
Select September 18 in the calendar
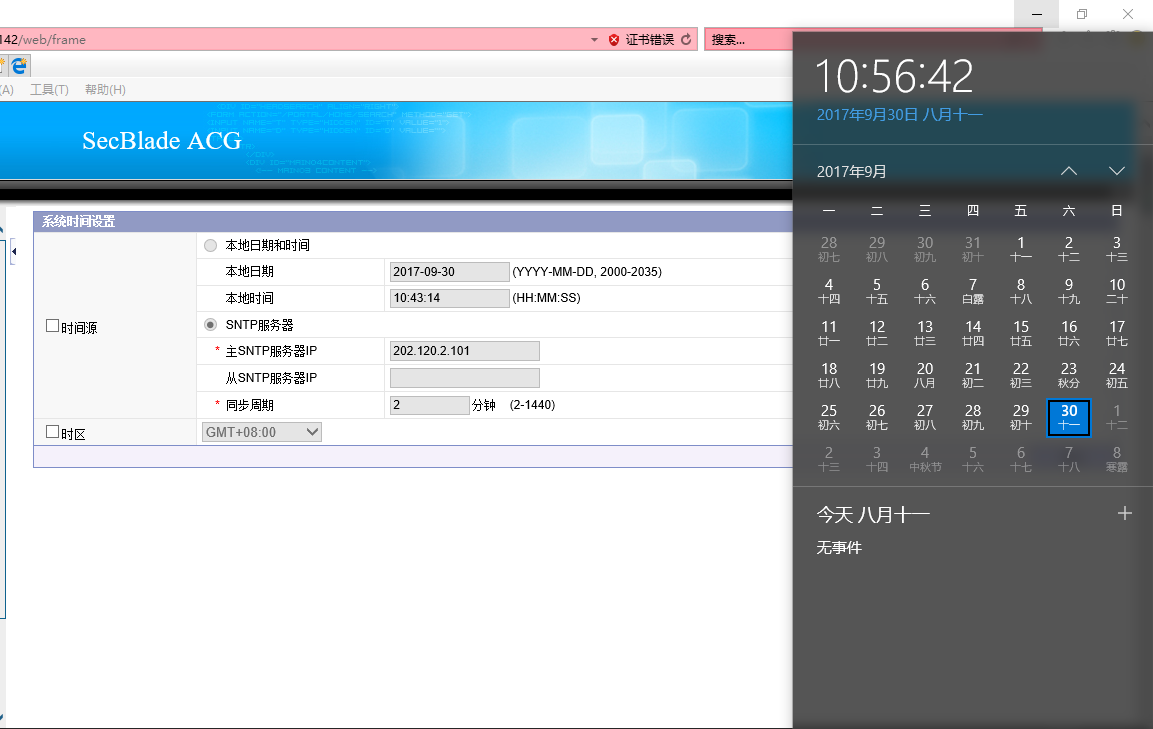point(829,374)
